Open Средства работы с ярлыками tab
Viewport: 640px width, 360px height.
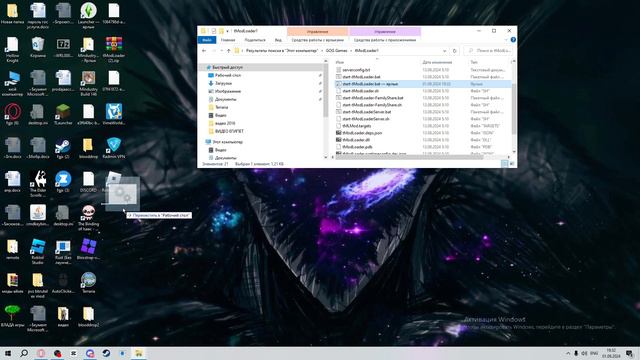pos(318,40)
